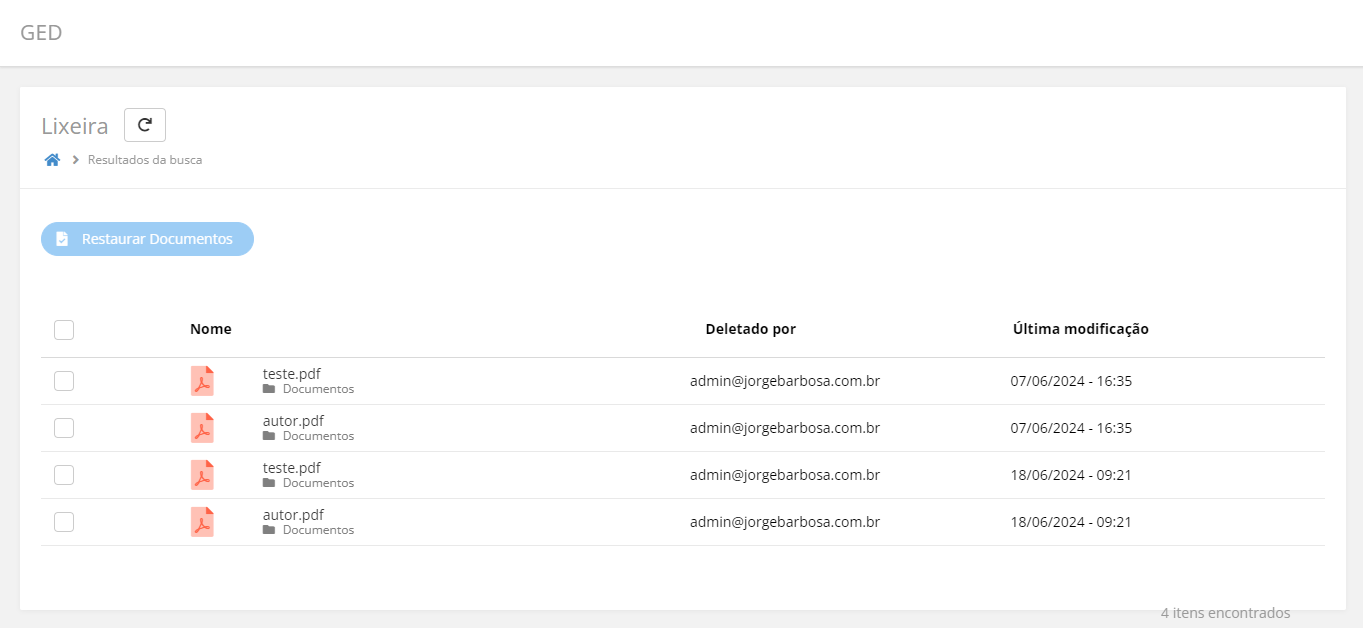Open Resultados da busca breadcrumb link

145,160
